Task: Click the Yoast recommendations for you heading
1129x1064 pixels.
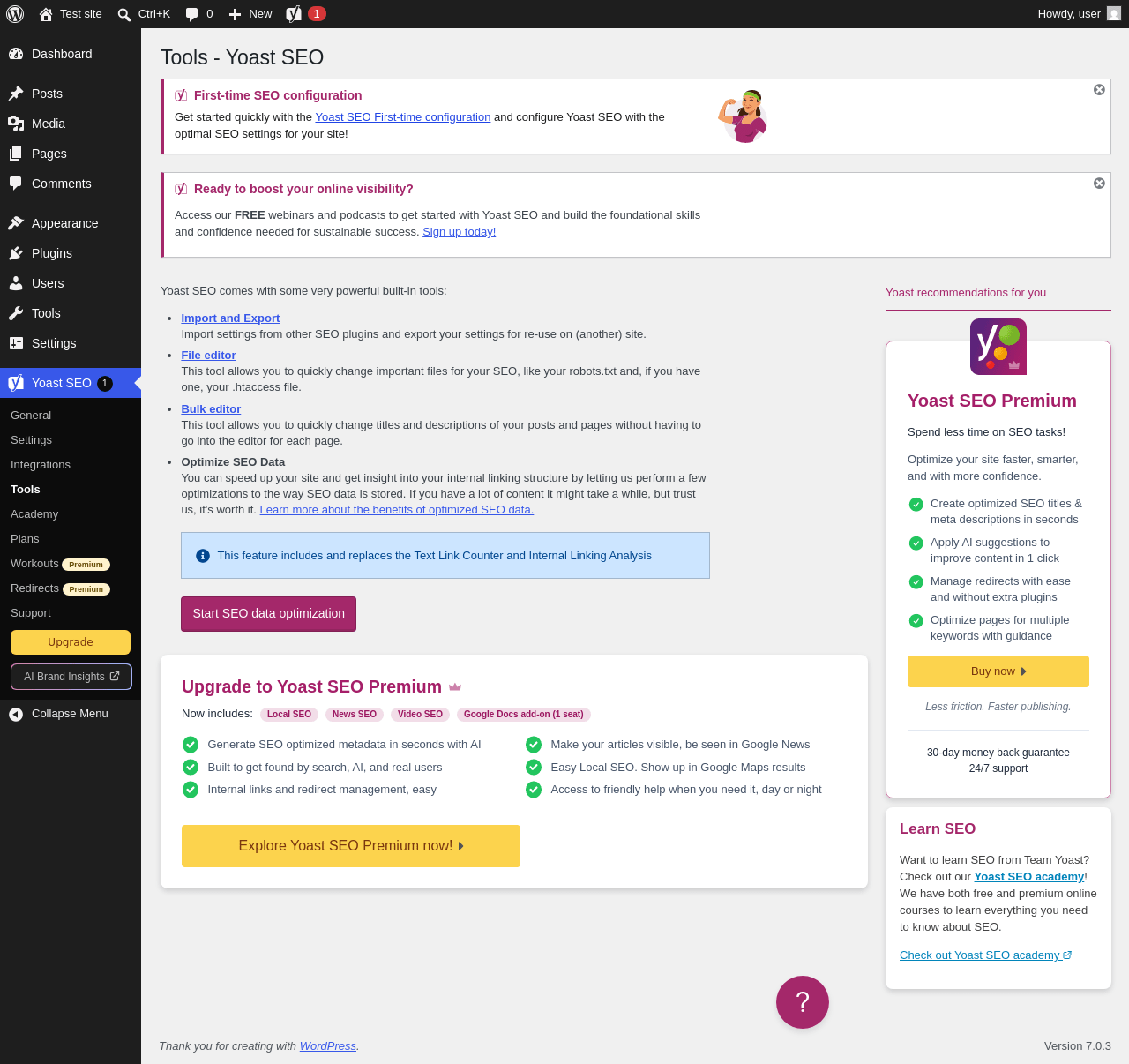Action: (x=966, y=293)
